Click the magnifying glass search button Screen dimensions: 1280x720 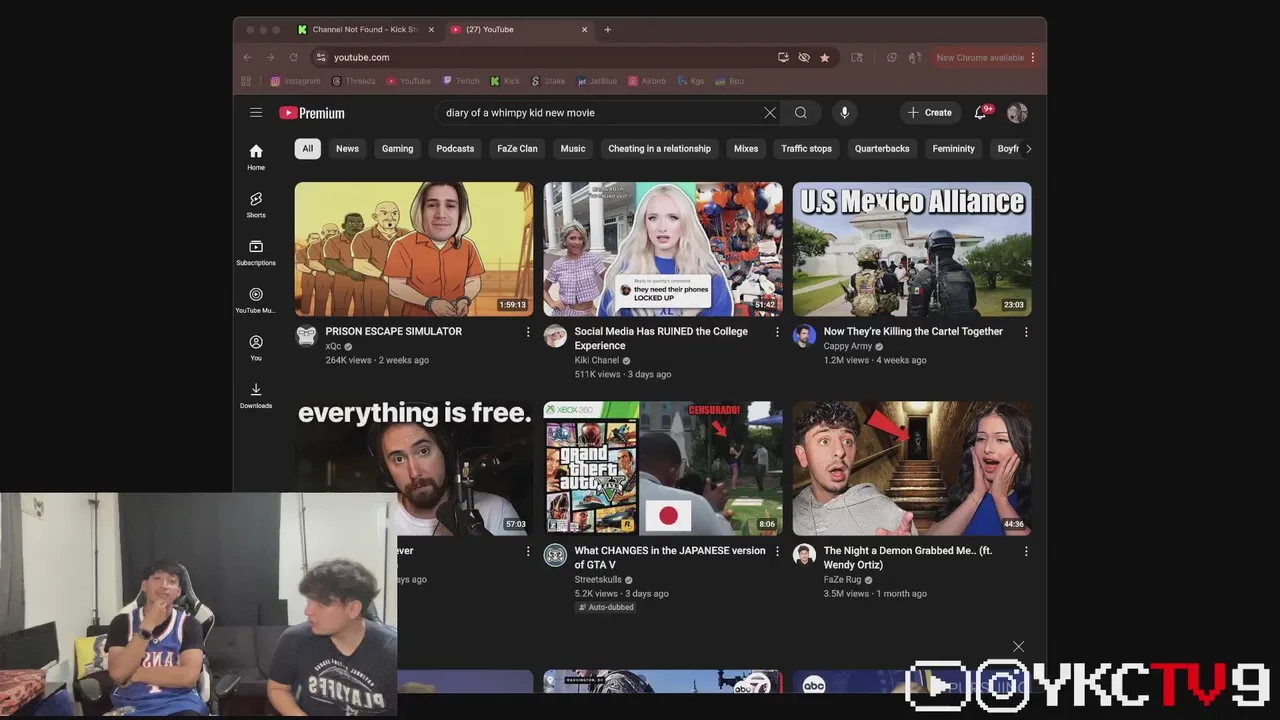(801, 113)
